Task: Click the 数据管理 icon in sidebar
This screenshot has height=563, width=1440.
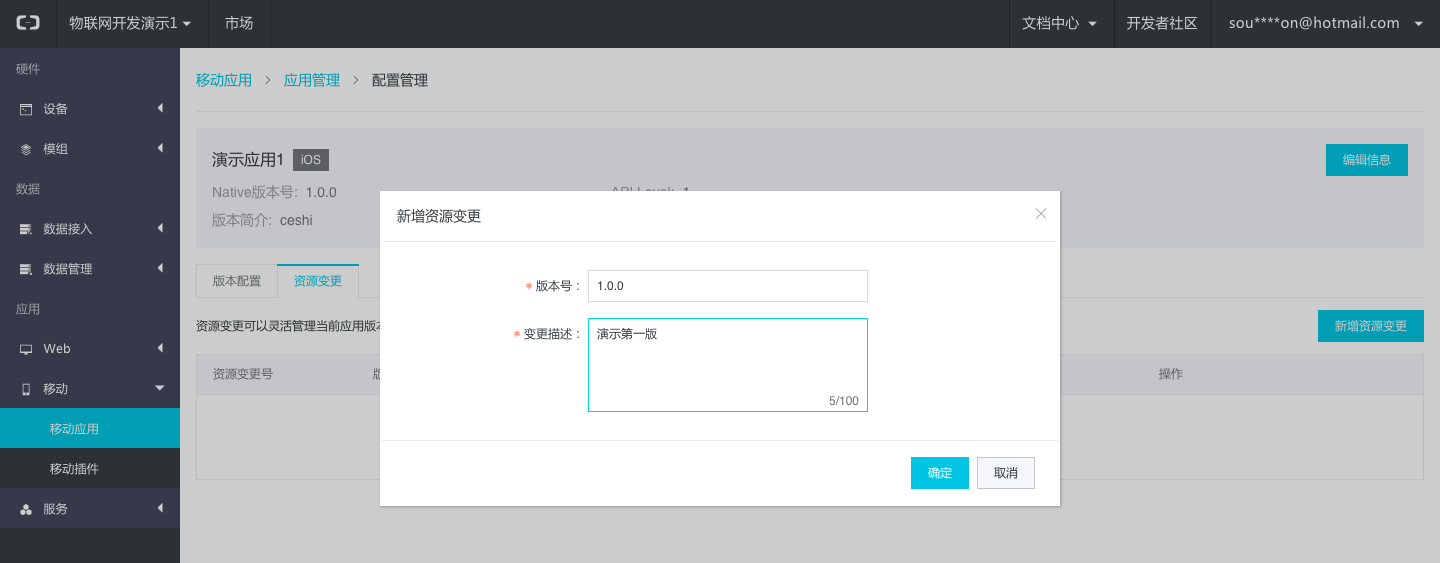Action: point(26,269)
